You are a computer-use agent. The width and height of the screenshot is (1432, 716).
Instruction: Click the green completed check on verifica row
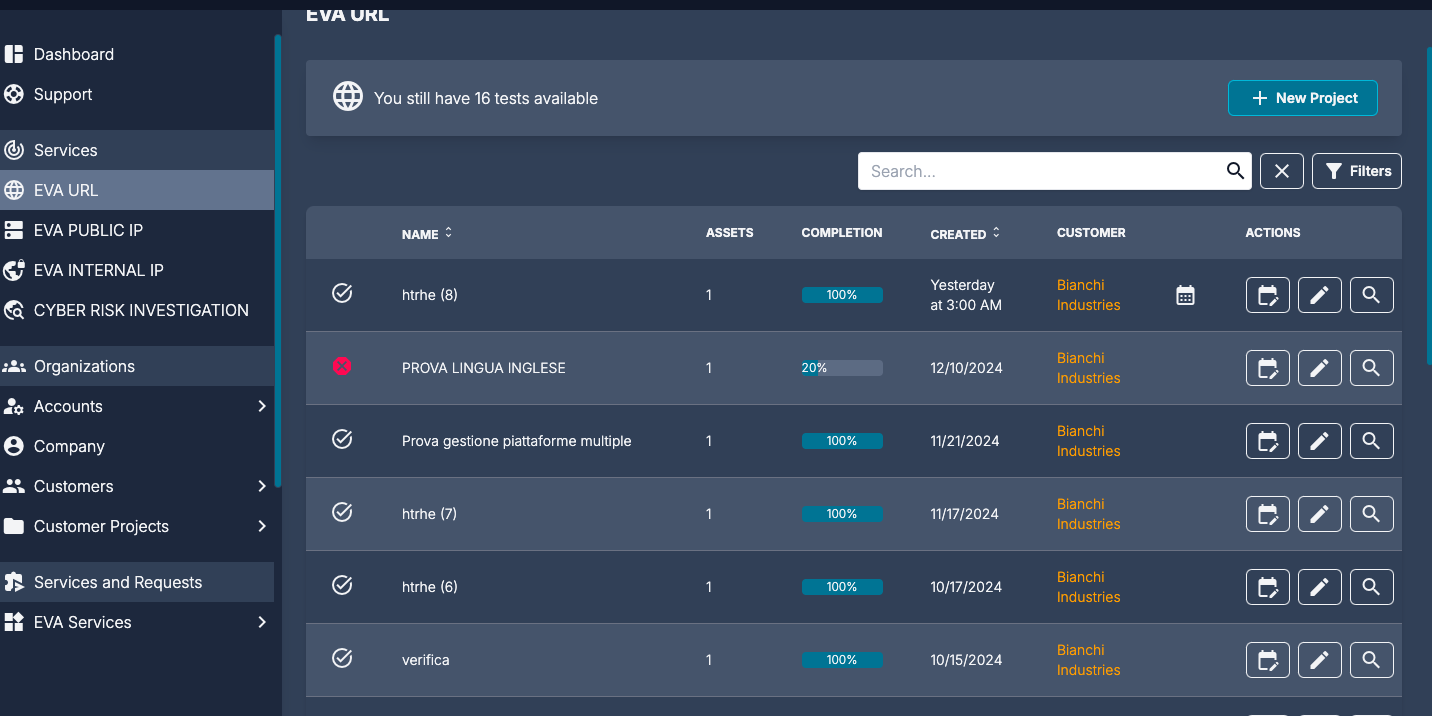tap(342, 658)
